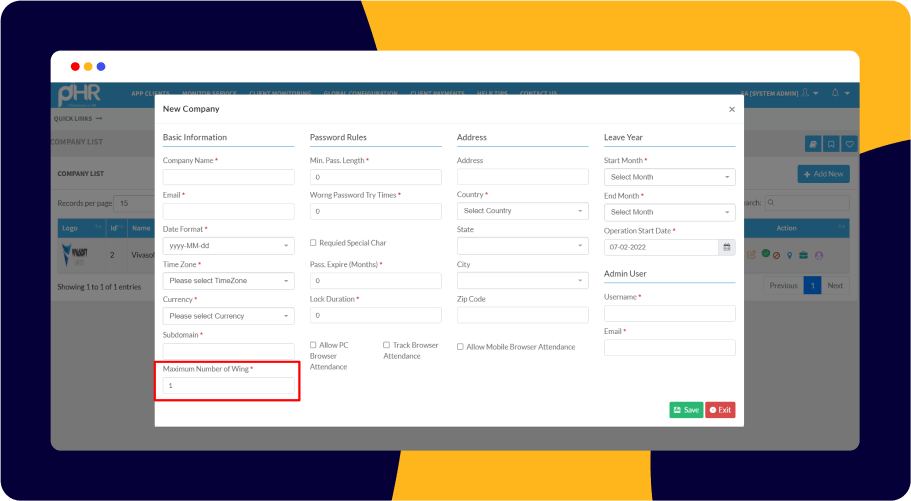This screenshot has height=501, width=911.
Task: Click the company list search box
Action: (x=806, y=203)
